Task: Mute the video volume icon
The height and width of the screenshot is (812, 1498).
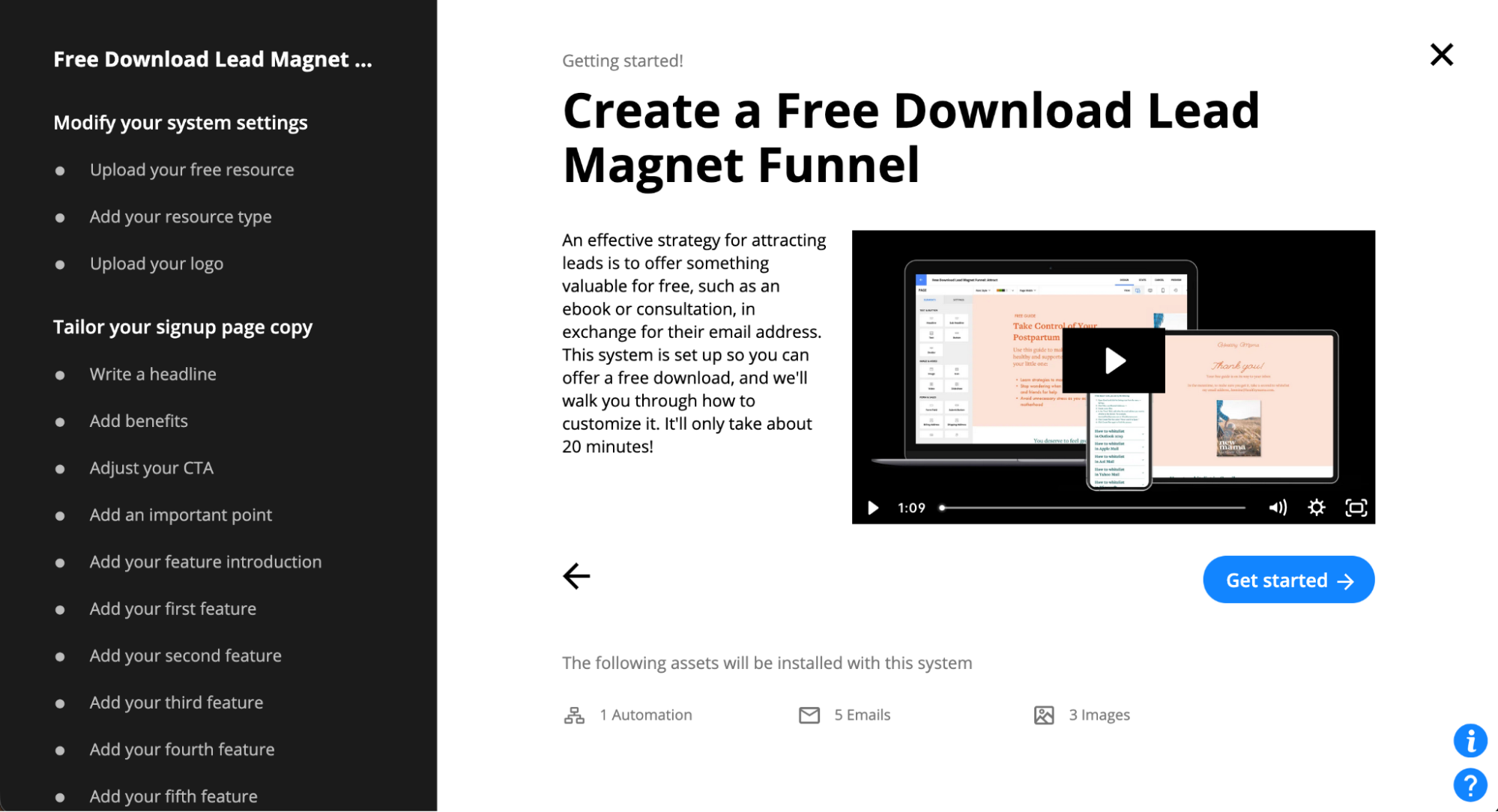Action: point(1278,508)
